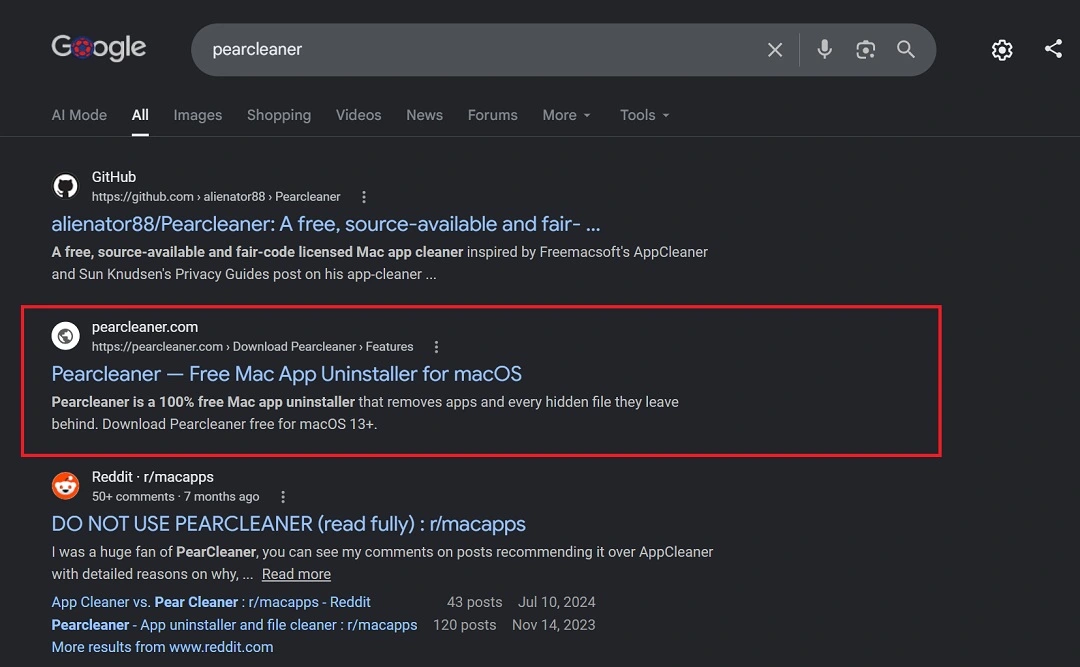
Task: Open DO NOT USE PEARCLEANER Reddit result
Action: pyautogui.click(x=289, y=524)
